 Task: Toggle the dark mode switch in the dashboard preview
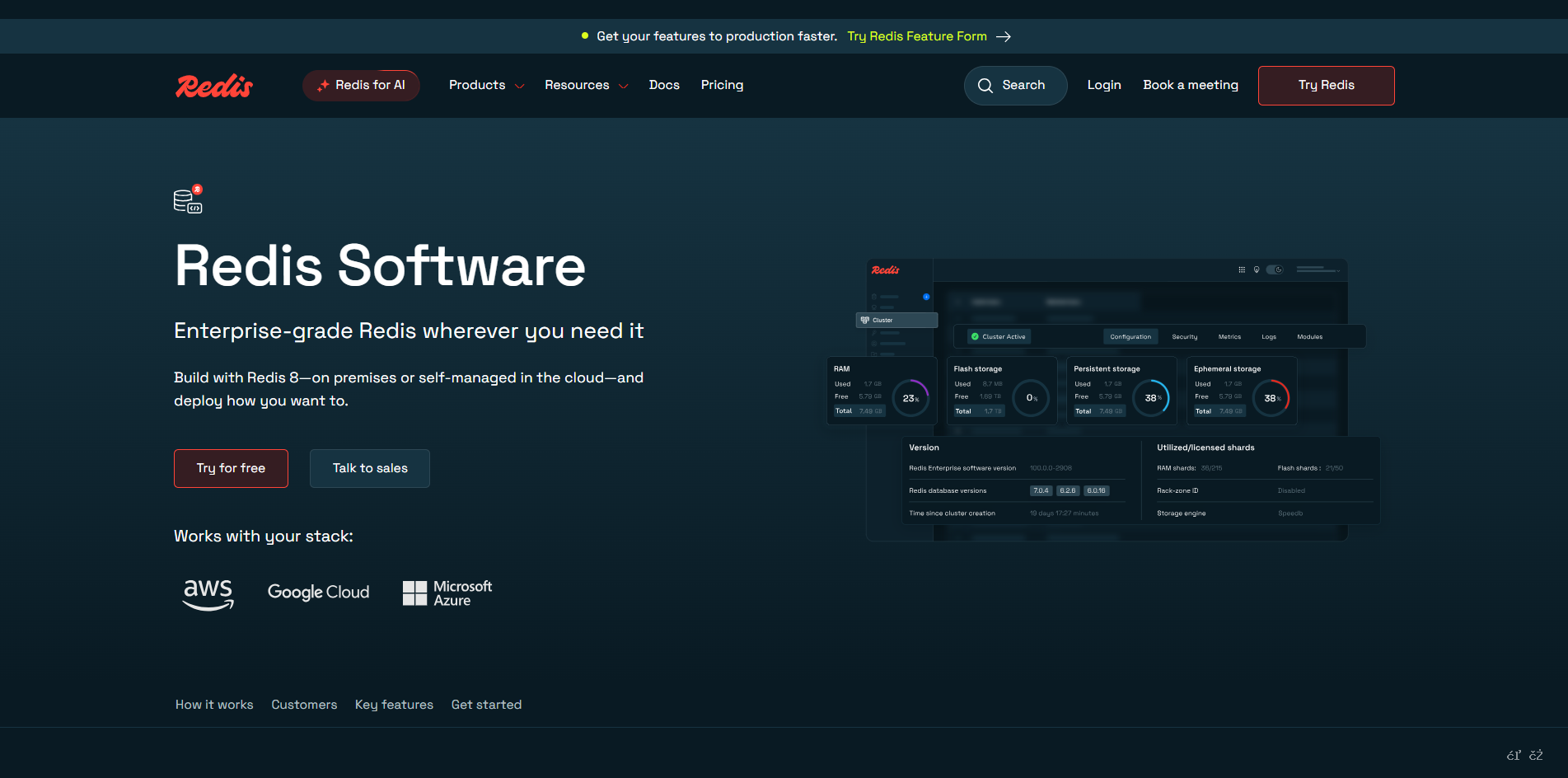pos(1275,269)
